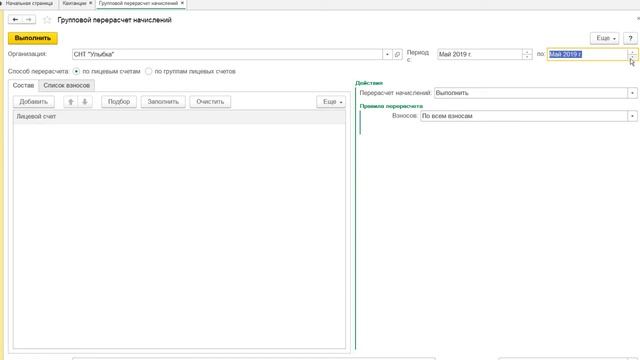The width and height of the screenshot is (640, 360).
Task: Open the Состав tab
Action: (x=23, y=85)
